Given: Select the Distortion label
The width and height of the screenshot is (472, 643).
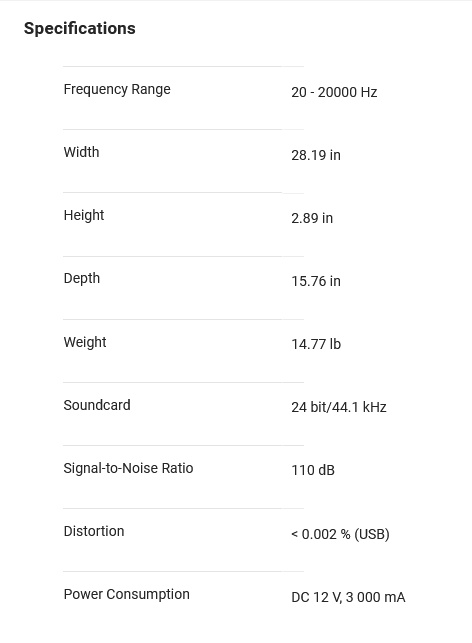Looking at the screenshot, I should [94, 531].
